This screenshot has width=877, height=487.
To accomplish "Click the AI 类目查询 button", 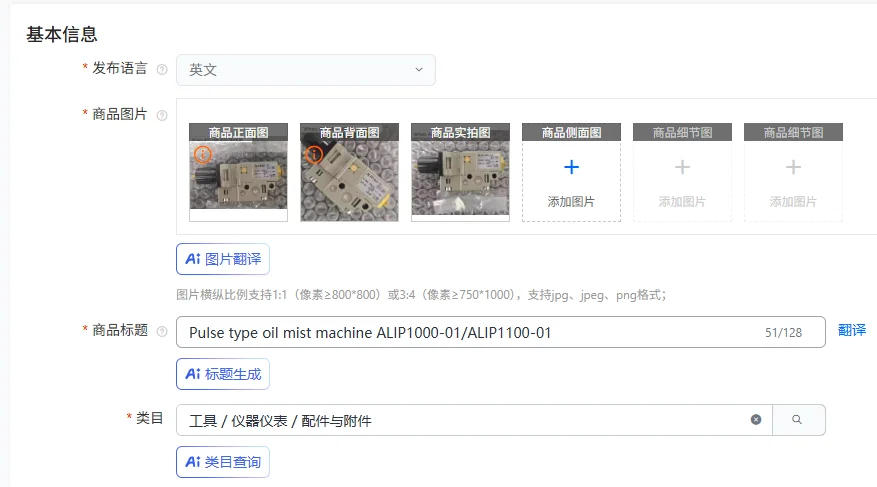I will pyautogui.click(x=222, y=462).
